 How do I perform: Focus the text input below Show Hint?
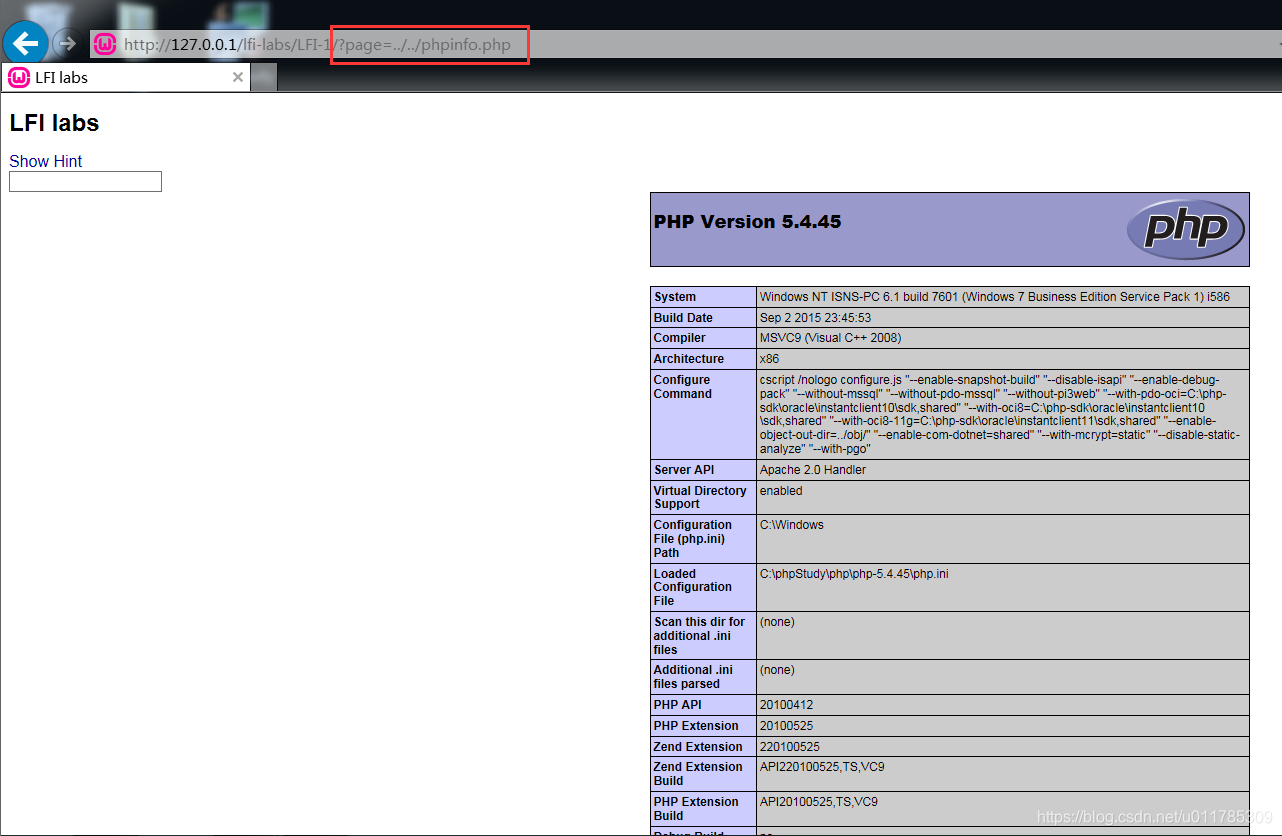point(85,181)
